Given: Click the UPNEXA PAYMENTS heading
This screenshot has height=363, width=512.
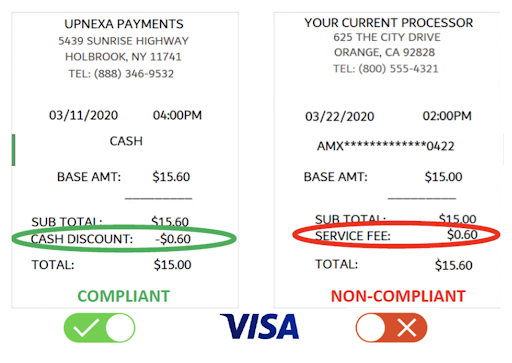Looking at the screenshot, I should (x=124, y=24).
